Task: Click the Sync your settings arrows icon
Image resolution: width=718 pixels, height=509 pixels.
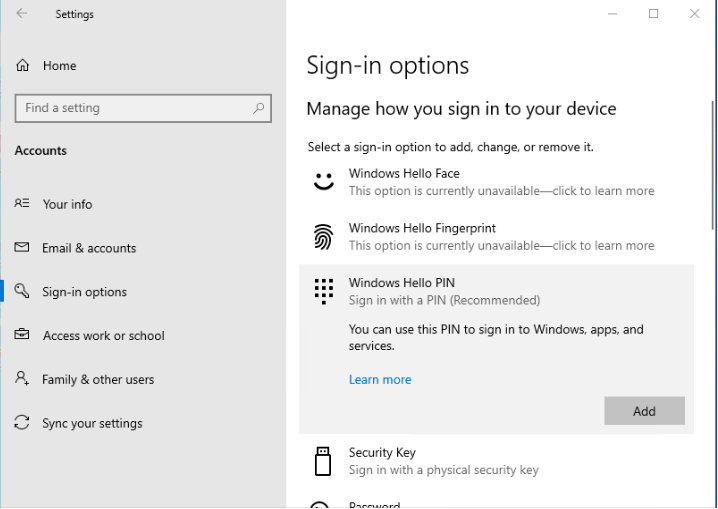Action: [x=22, y=422]
